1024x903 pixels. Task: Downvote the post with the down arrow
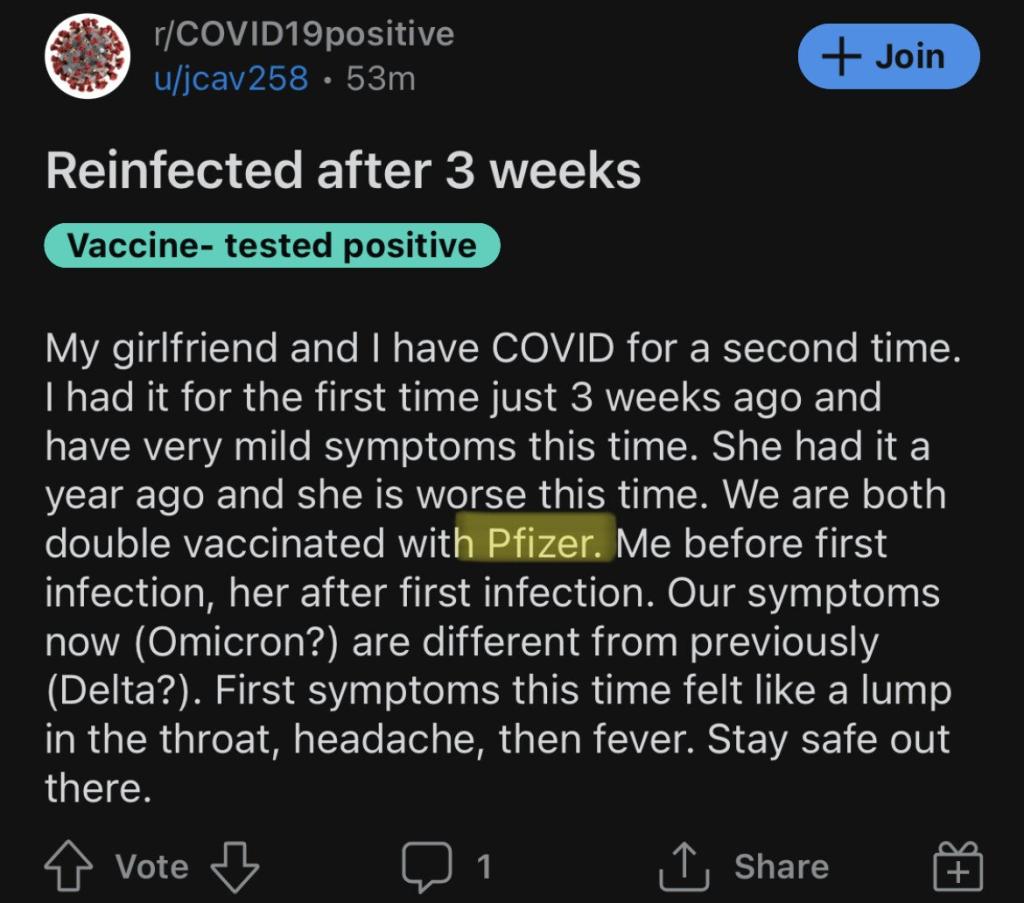[x=234, y=866]
